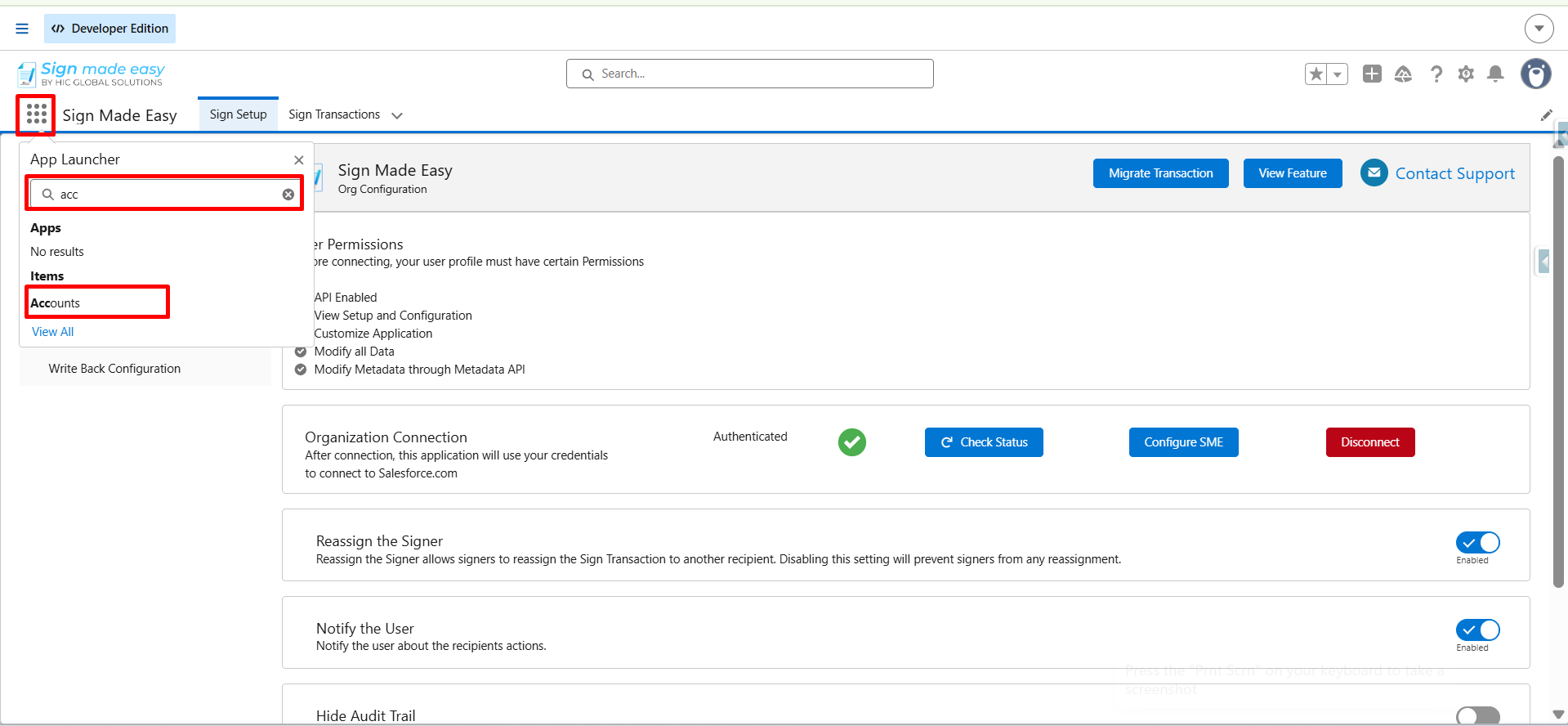1568x726 pixels.
Task: Open the App Launcher waffle icon
Action: [x=36, y=114]
